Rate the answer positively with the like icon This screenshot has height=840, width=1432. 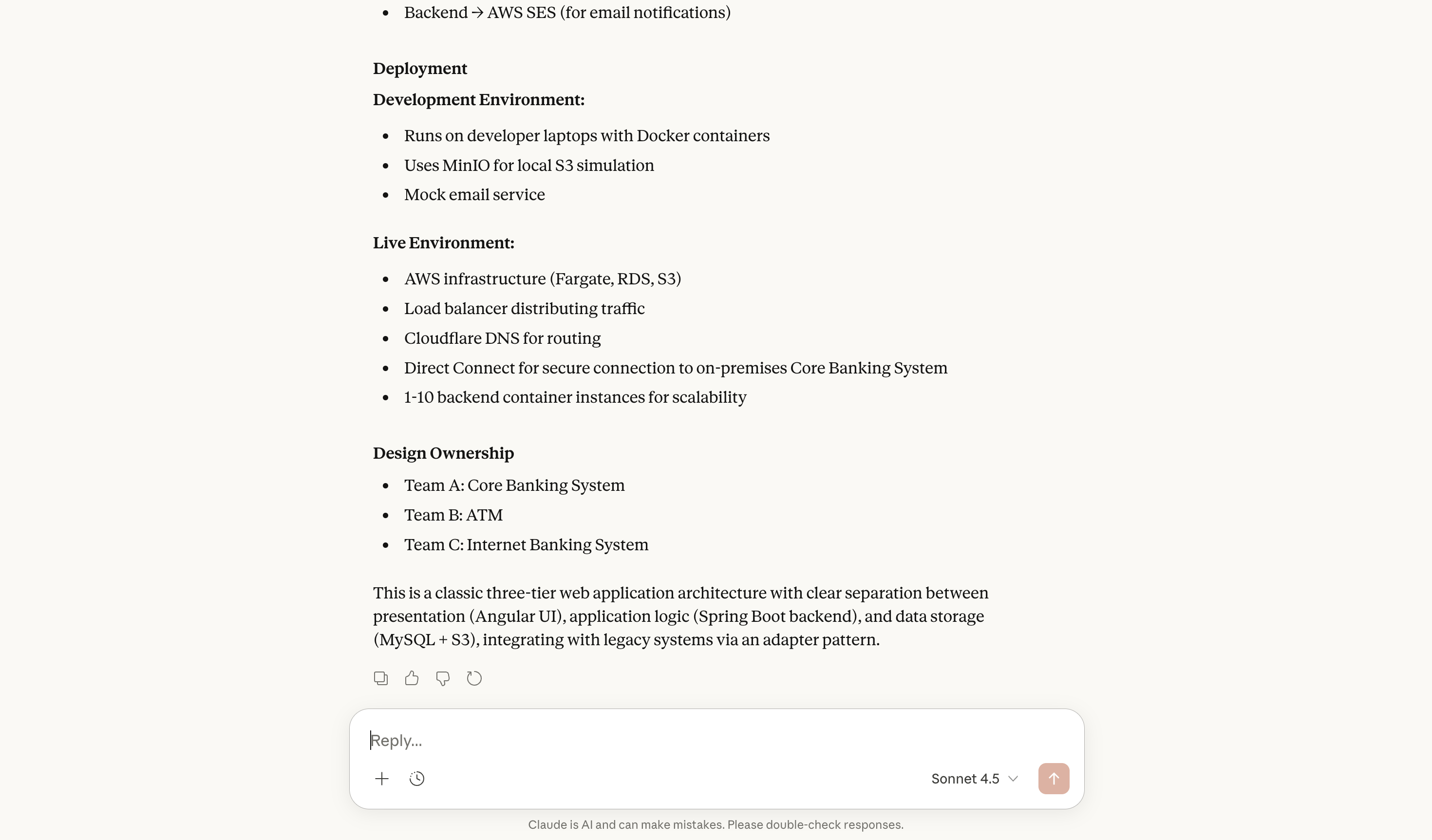click(x=412, y=677)
